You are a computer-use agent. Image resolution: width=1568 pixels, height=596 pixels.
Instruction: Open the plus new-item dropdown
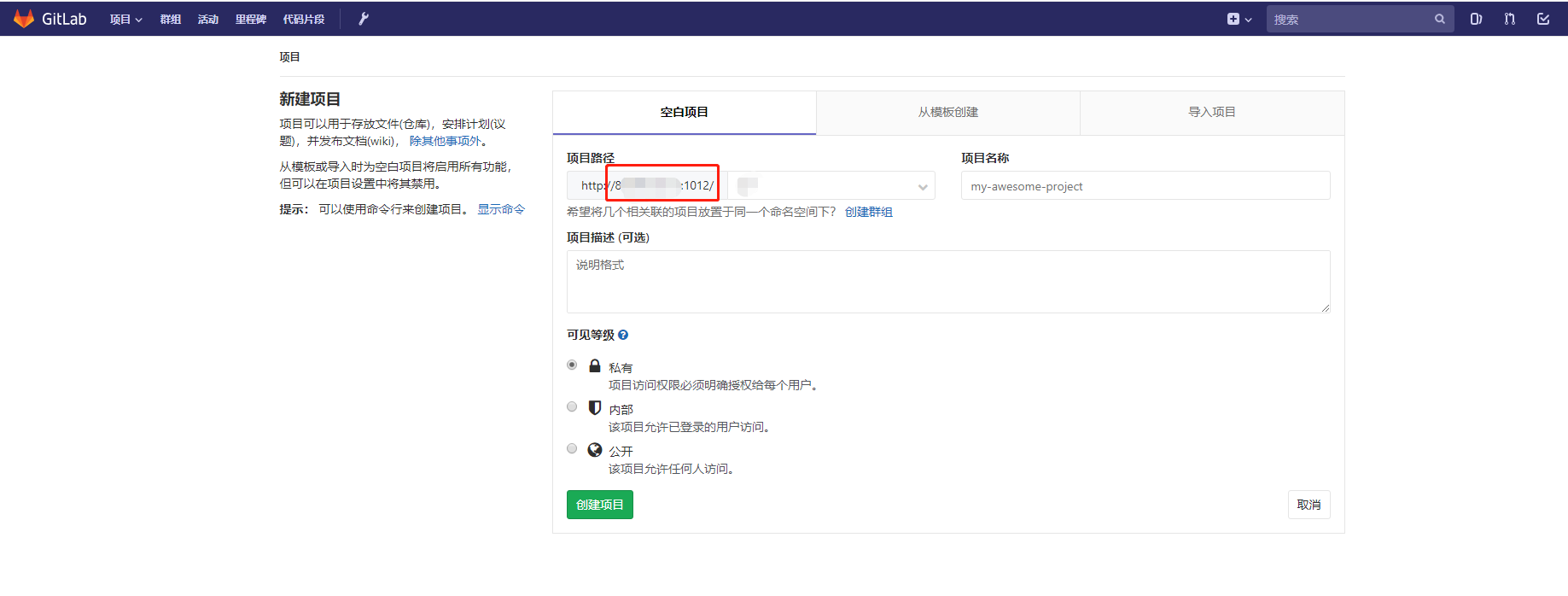tap(1239, 19)
